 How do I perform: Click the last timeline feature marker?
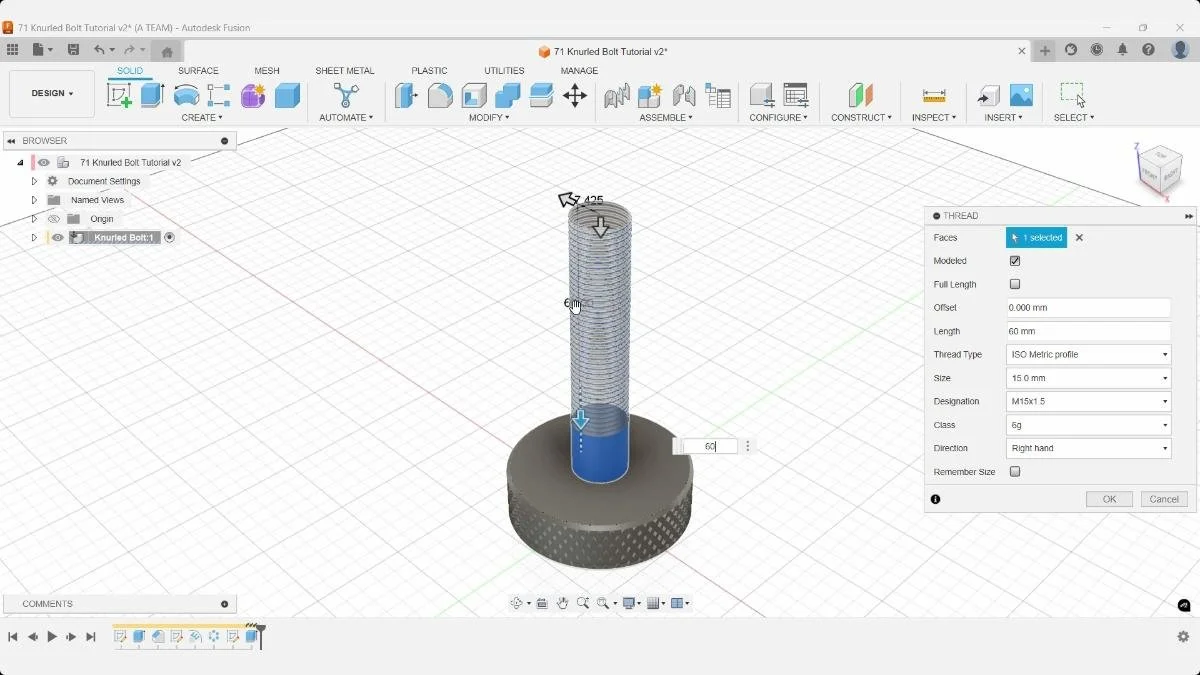pos(252,636)
